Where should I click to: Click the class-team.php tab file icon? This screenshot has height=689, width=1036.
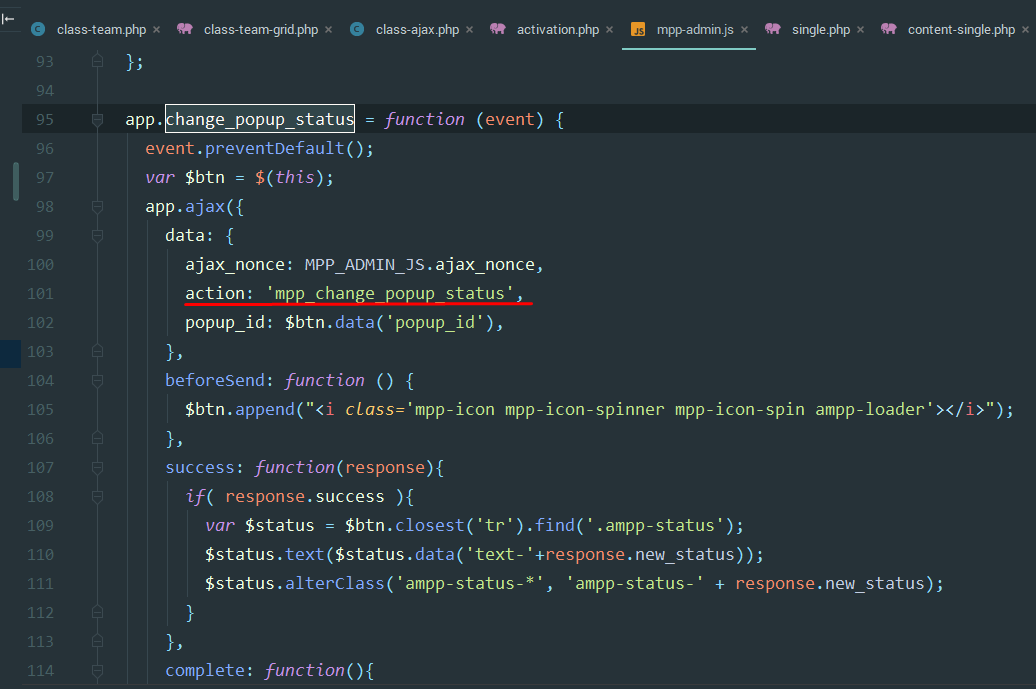[38, 29]
